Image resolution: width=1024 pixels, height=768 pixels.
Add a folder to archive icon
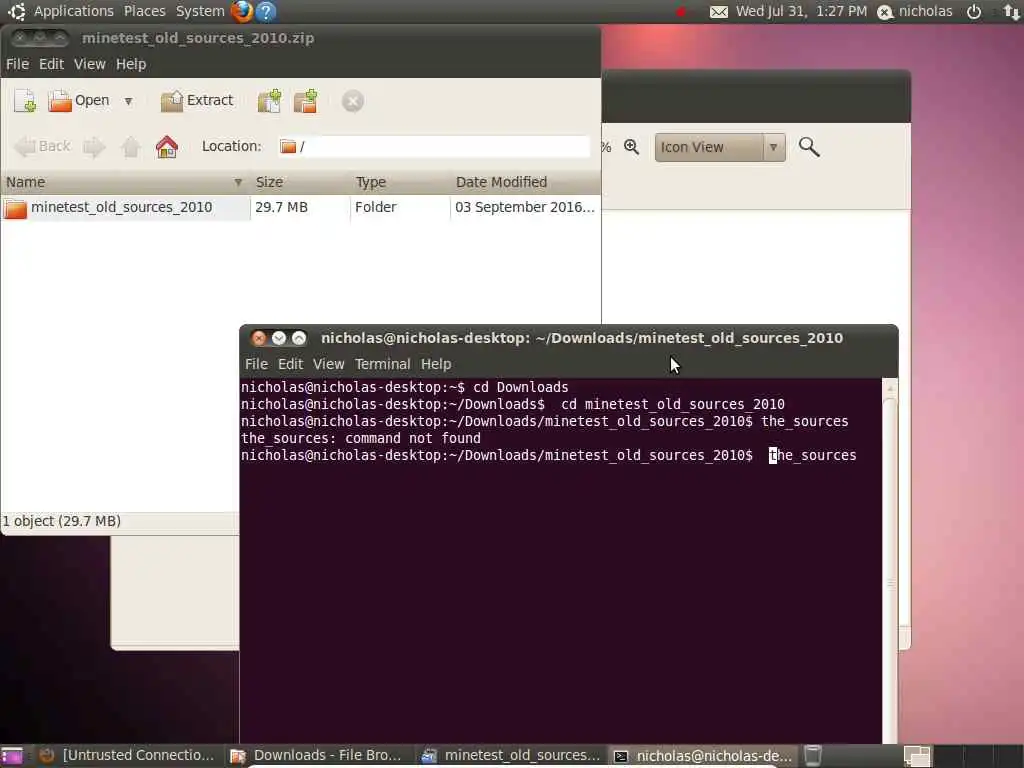coord(306,101)
